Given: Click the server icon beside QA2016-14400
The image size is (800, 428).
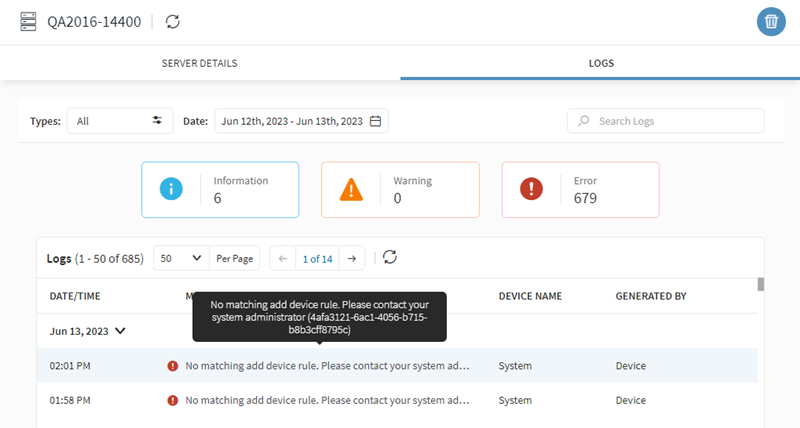Looking at the screenshot, I should pos(28,21).
